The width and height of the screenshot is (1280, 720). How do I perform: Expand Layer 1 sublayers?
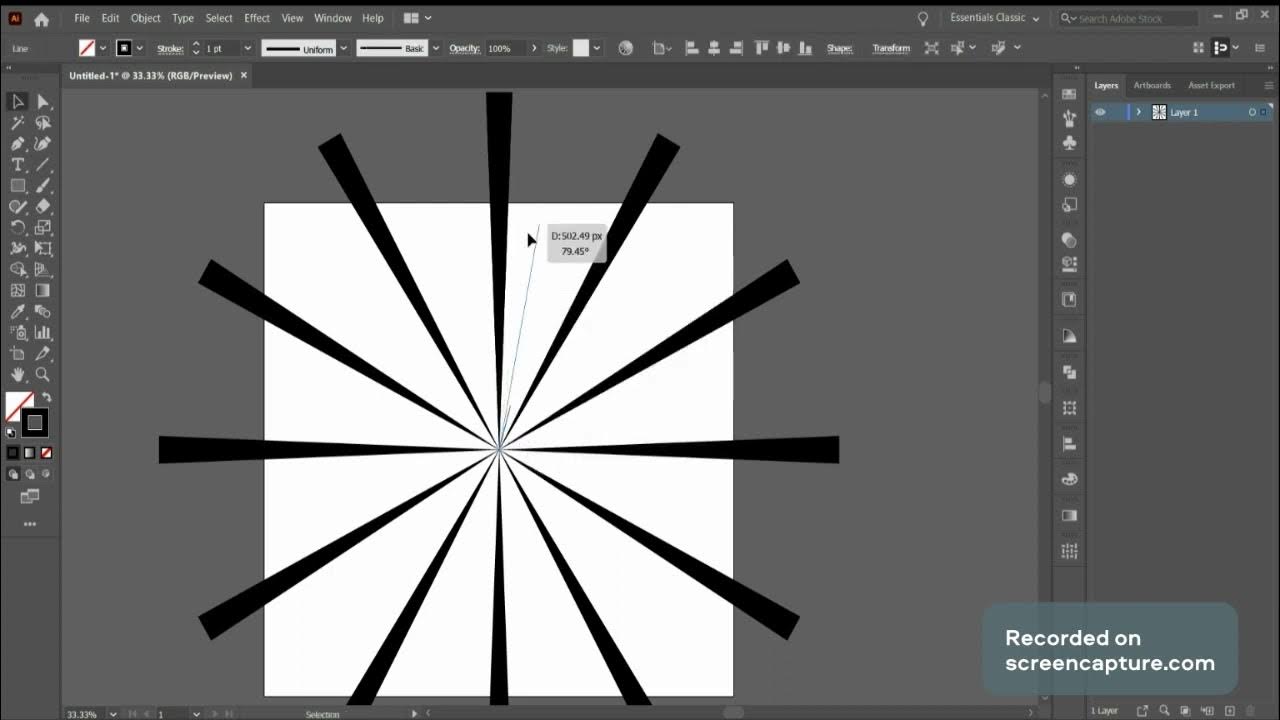click(x=1138, y=112)
